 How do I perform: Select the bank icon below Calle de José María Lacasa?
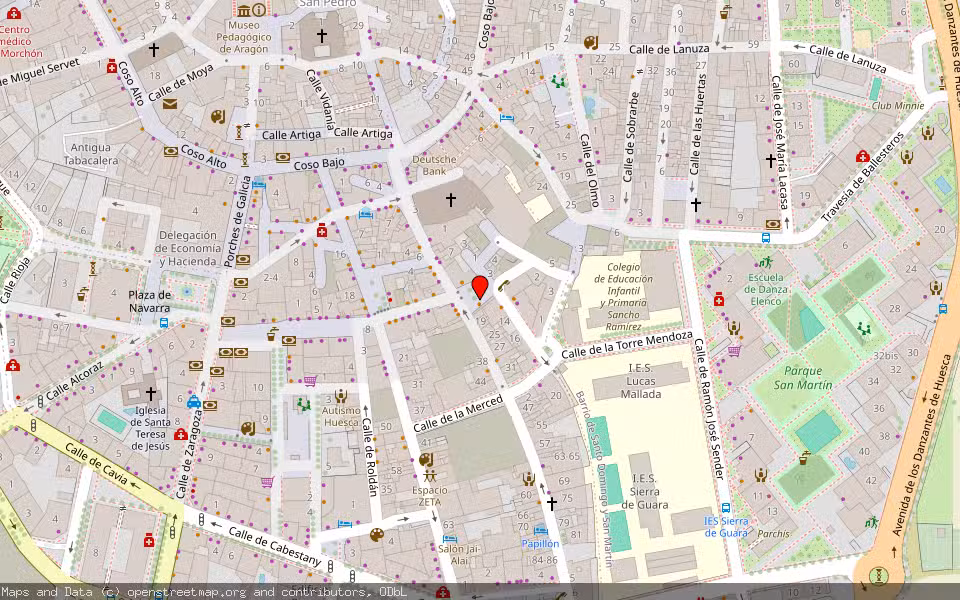pos(773,225)
